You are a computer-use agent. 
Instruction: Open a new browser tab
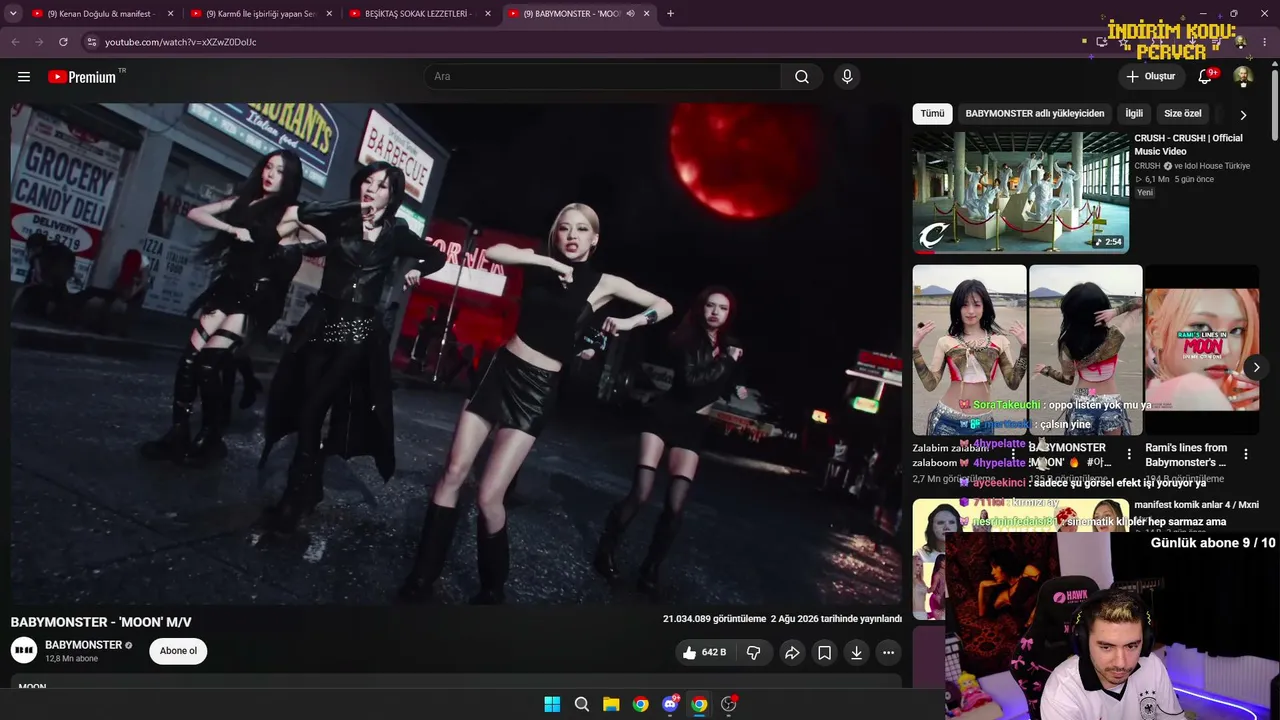pos(670,14)
